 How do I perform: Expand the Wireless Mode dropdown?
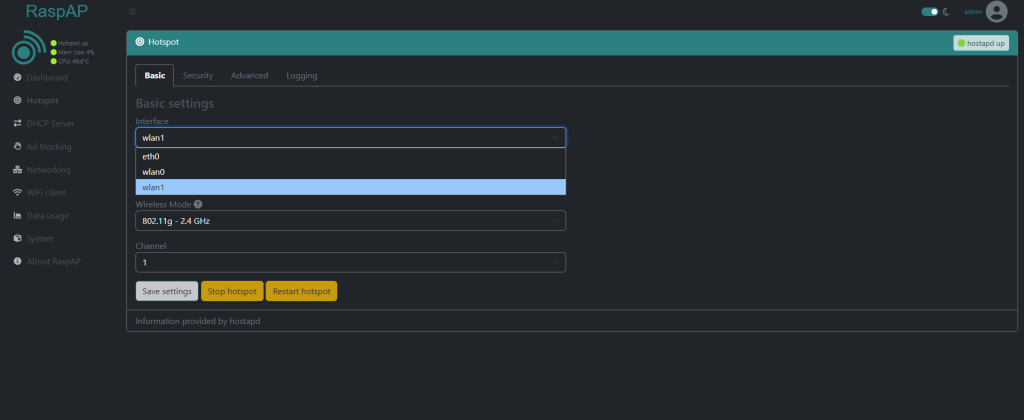(x=350, y=220)
